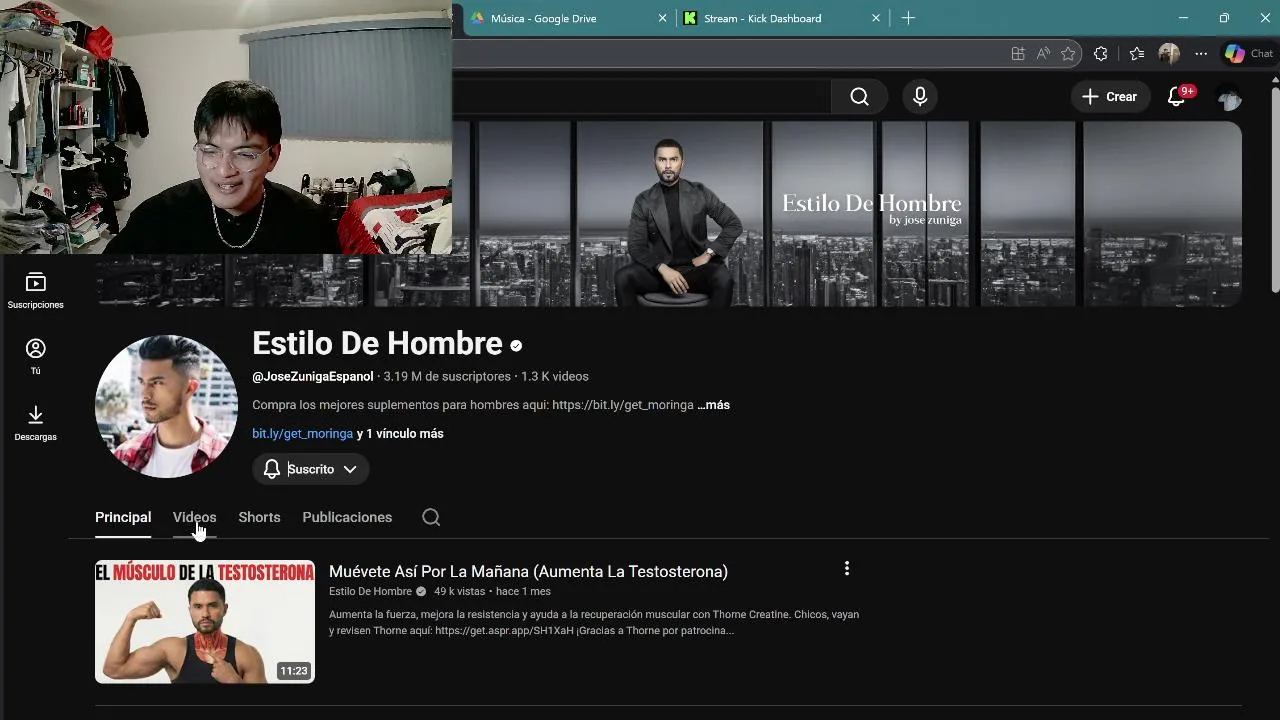The image size is (1280, 720).
Task: Click the @JoseZunigaEspanol channel handle
Action: click(313, 377)
